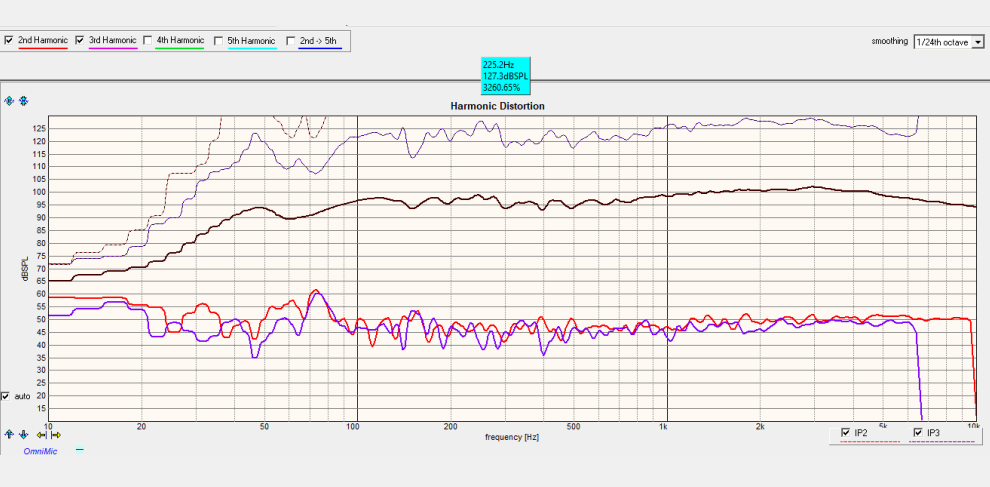Viewport: 990px width, 487px height.
Task: Shift the graph up with the cyan up arrow
Action: [9, 434]
